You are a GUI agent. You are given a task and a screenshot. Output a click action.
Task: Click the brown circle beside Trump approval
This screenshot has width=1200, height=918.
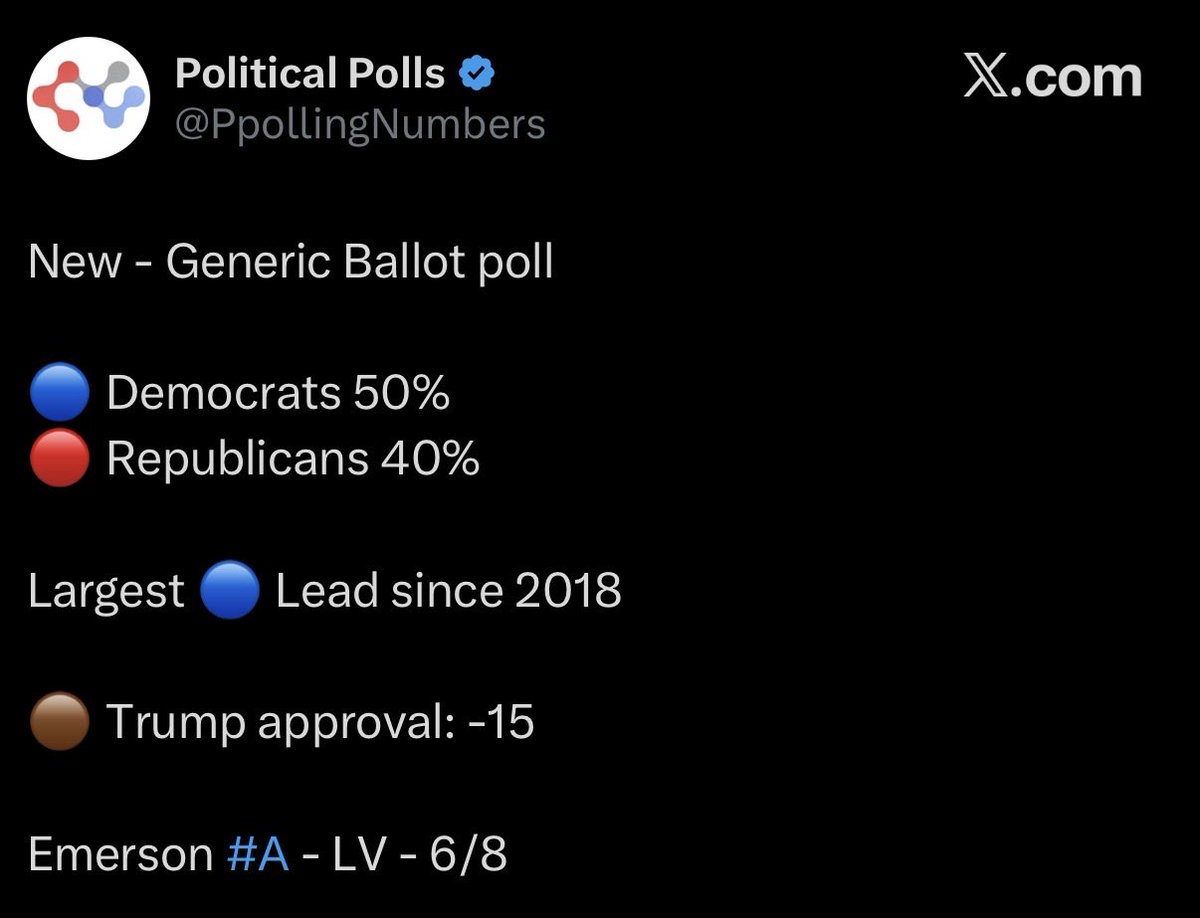click(x=61, y=722)
